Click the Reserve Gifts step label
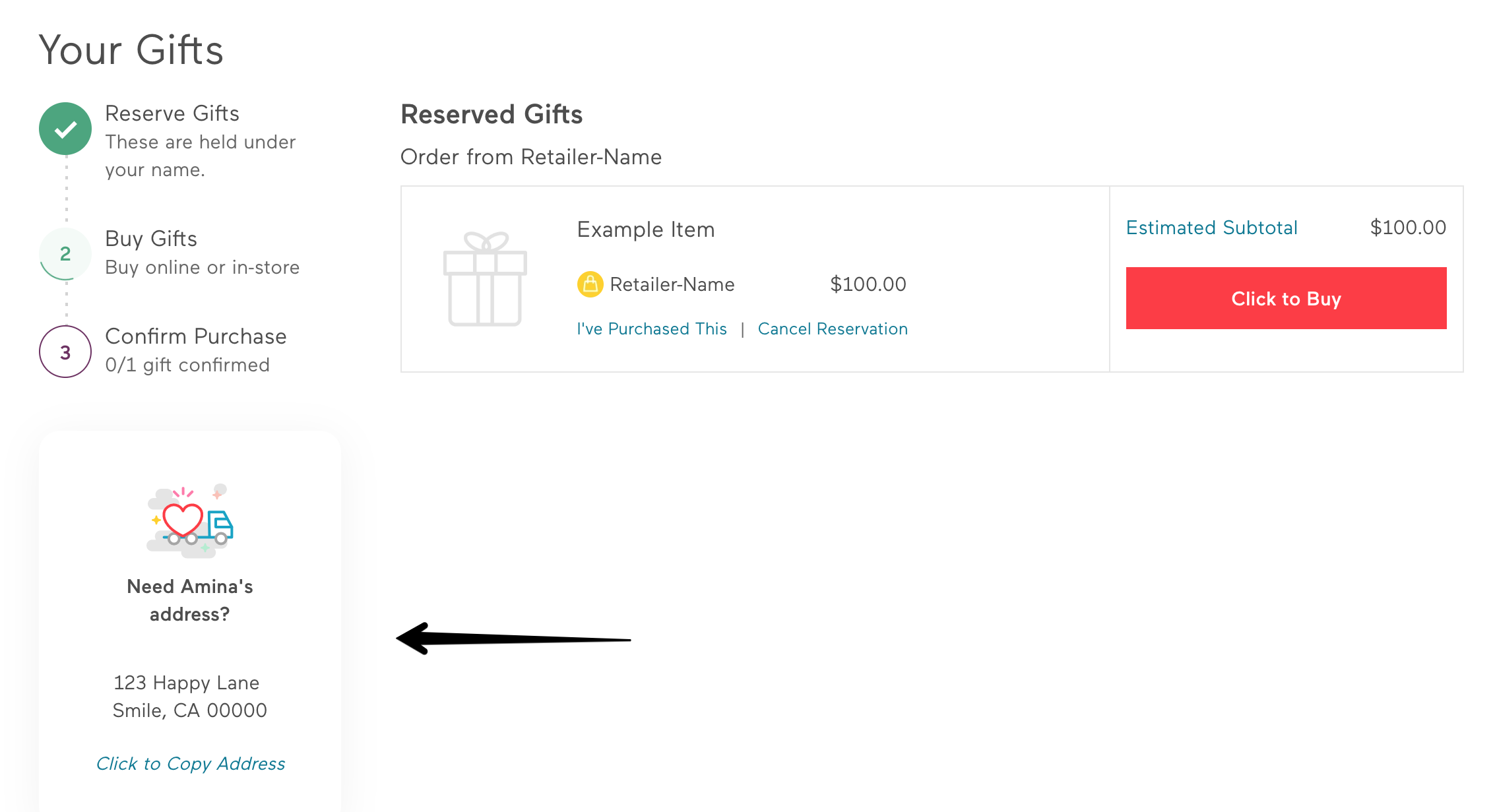 [172, 113]
